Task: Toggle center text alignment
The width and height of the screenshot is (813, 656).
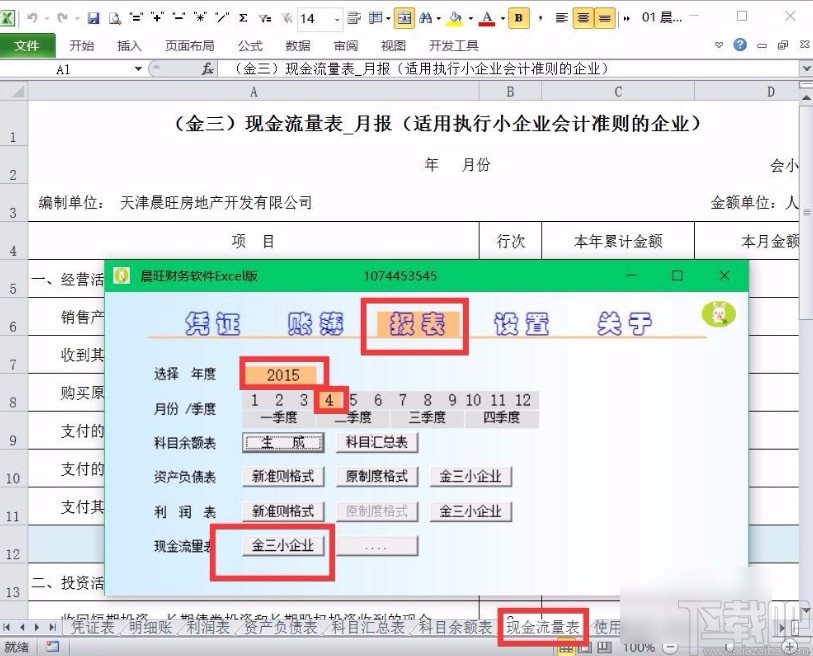Action: click(x=585, y=17)
